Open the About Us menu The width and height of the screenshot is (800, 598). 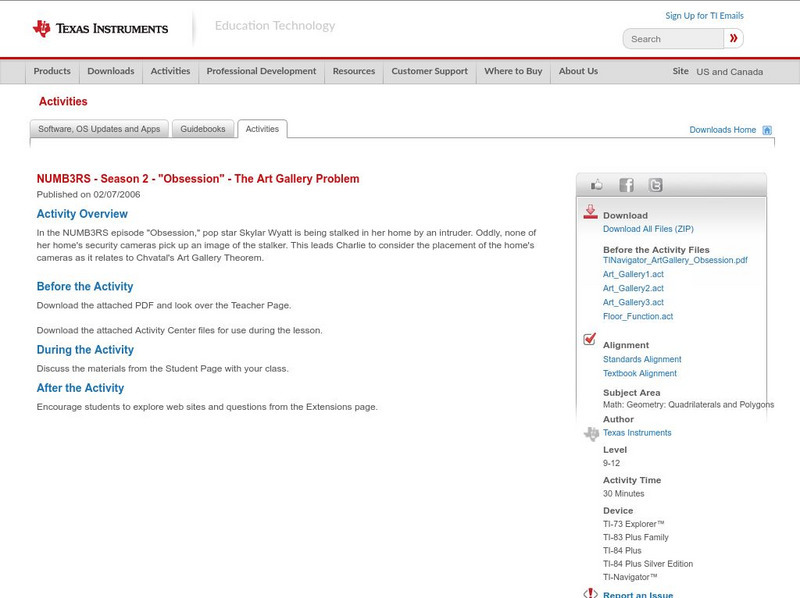578,71
